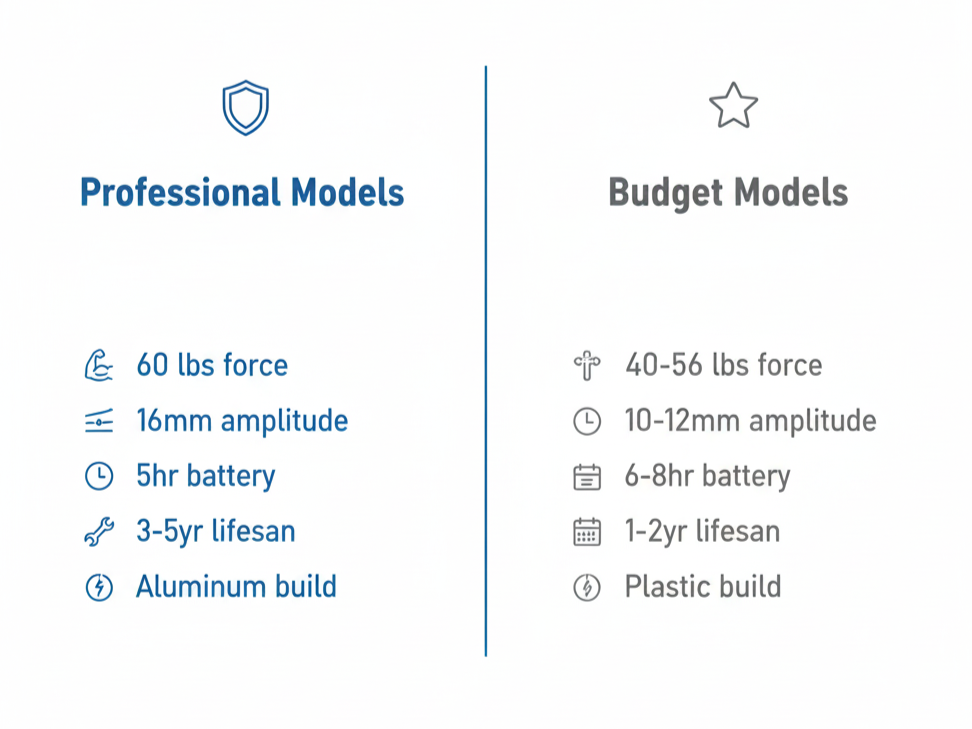This screenshot has height=729, width=972.
Task: Click the Plastic build text
Action: tap(703, 586)
